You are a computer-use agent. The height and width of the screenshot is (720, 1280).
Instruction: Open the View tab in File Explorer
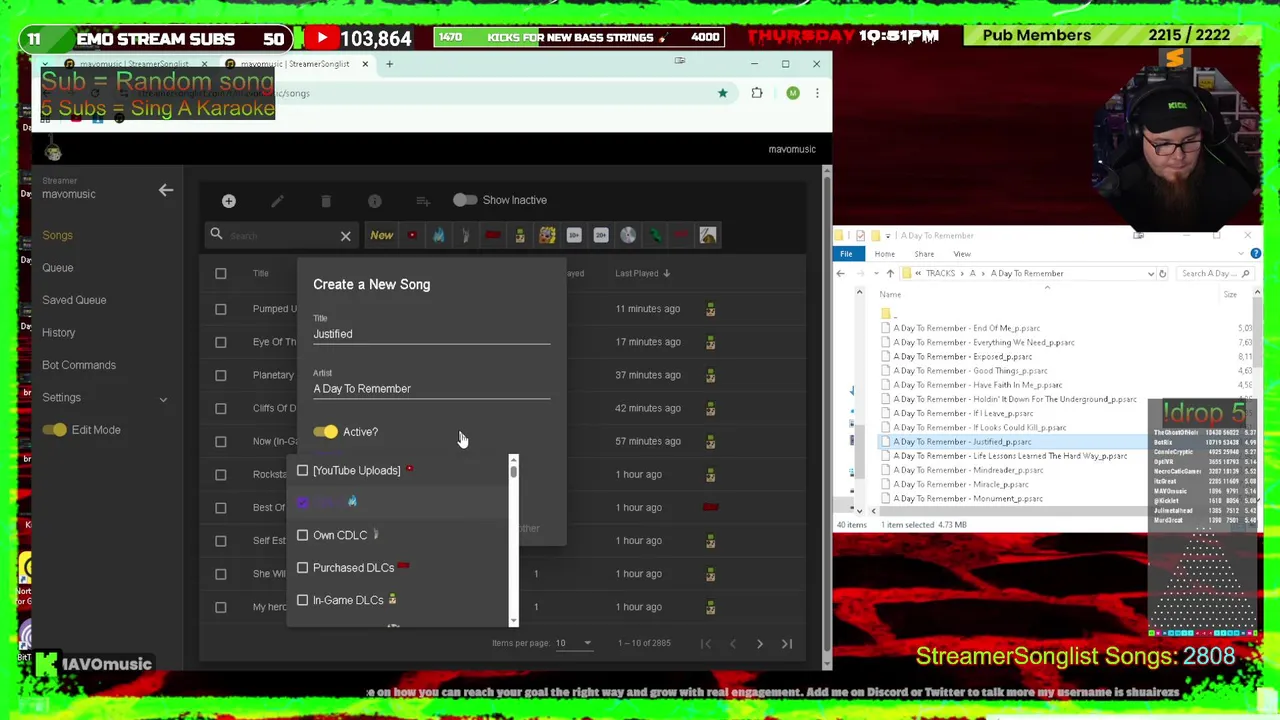962,254
